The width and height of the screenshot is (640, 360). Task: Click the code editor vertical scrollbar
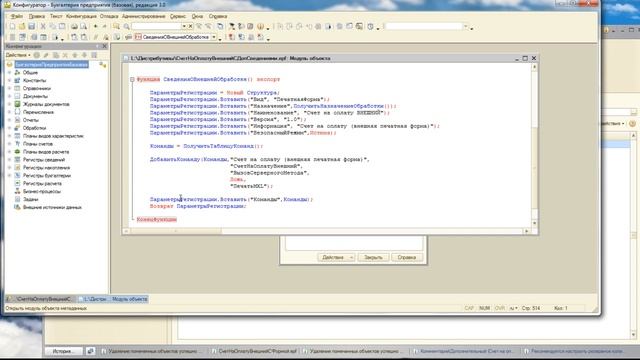(534, 145)
